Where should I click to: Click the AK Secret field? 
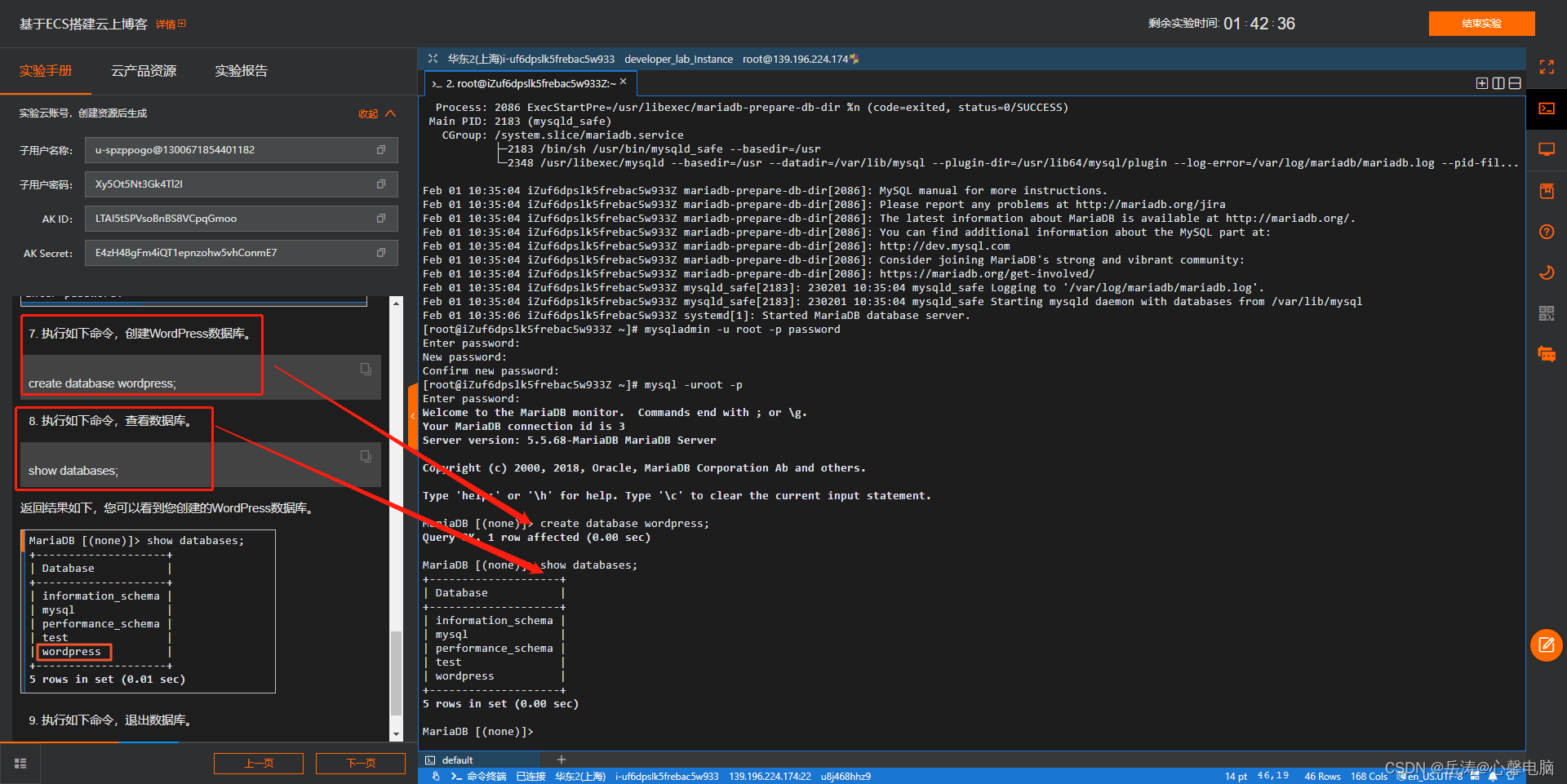click(241, 253)
